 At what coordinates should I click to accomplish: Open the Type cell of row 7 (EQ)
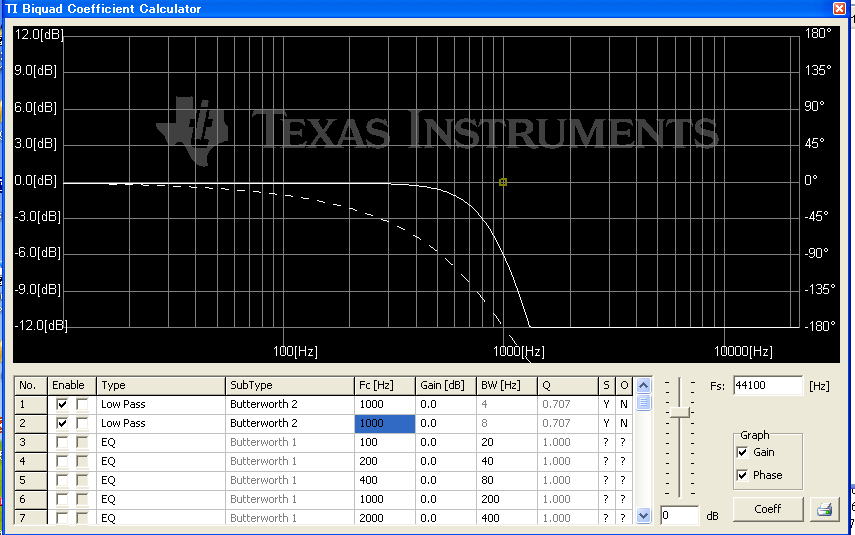161,518
